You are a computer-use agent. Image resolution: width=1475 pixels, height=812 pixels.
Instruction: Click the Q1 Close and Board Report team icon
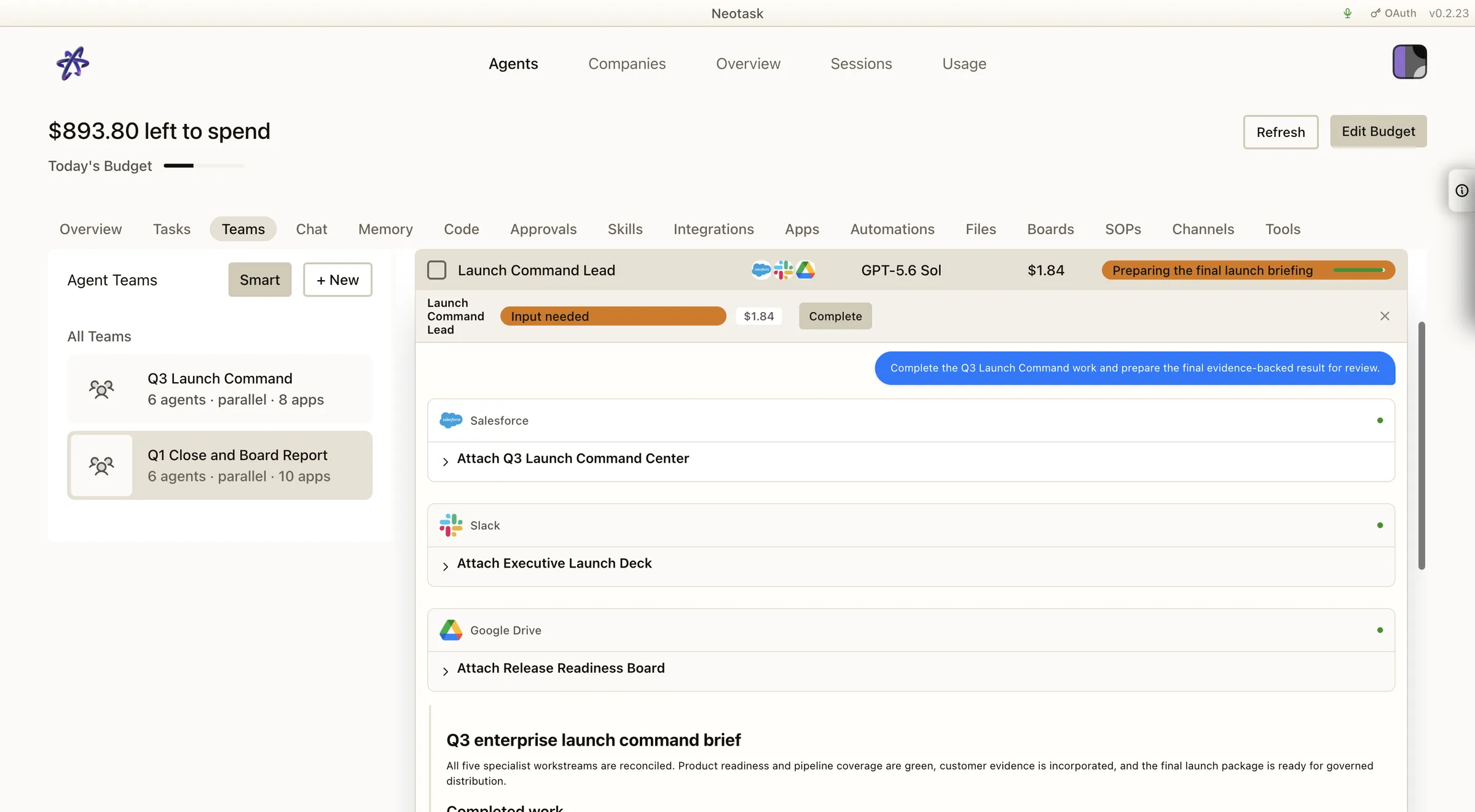pyautogui.click(x=101, y=466)
